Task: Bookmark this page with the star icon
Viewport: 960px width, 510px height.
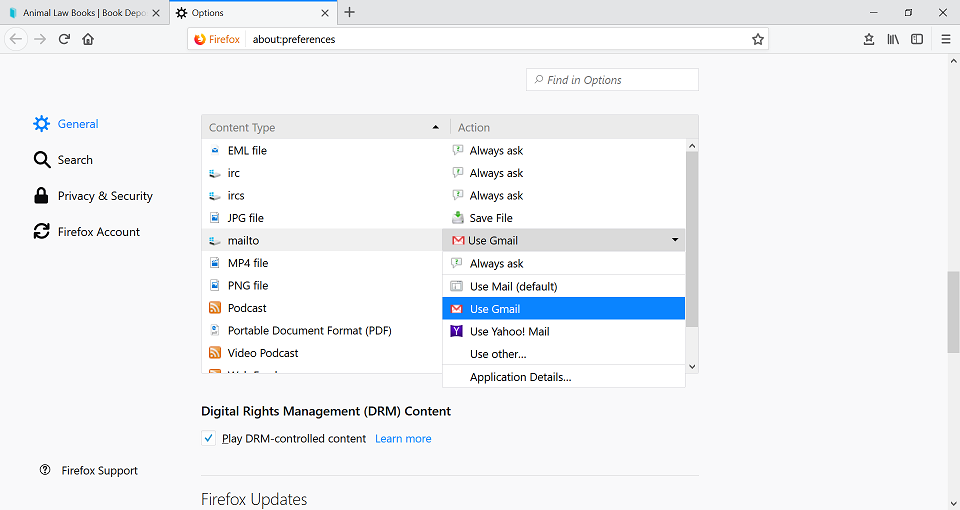Action: (758, 39)
